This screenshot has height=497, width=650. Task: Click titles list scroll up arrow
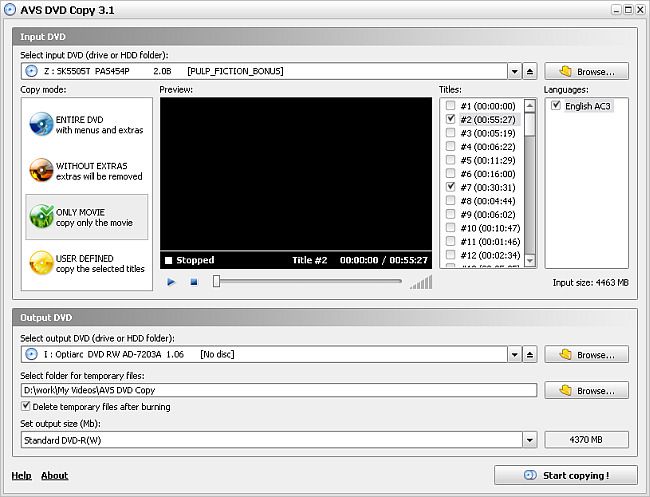coord(529,106)
